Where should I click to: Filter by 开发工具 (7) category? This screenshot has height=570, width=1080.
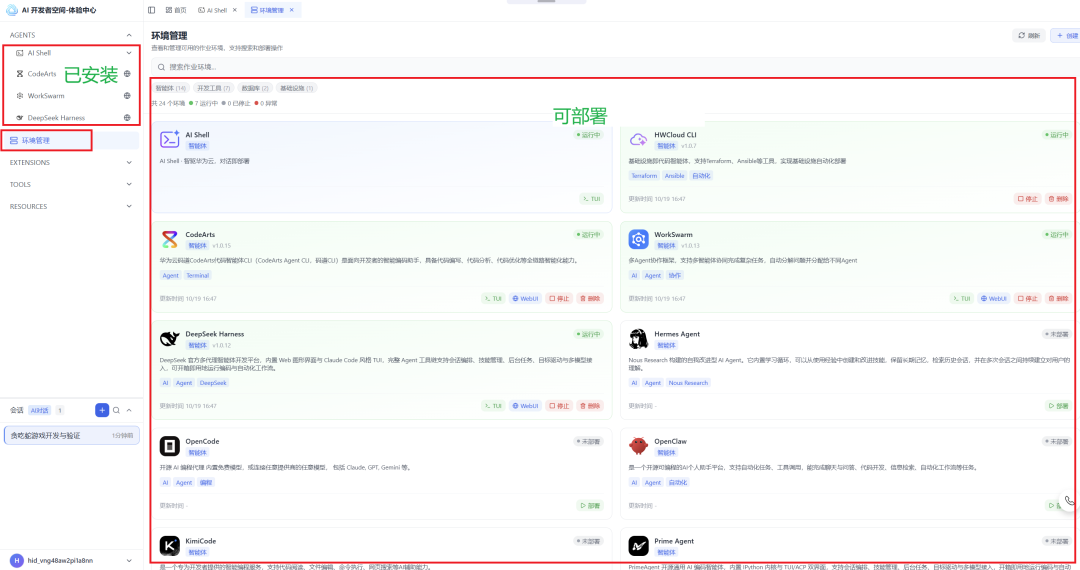tap(214, 88)
